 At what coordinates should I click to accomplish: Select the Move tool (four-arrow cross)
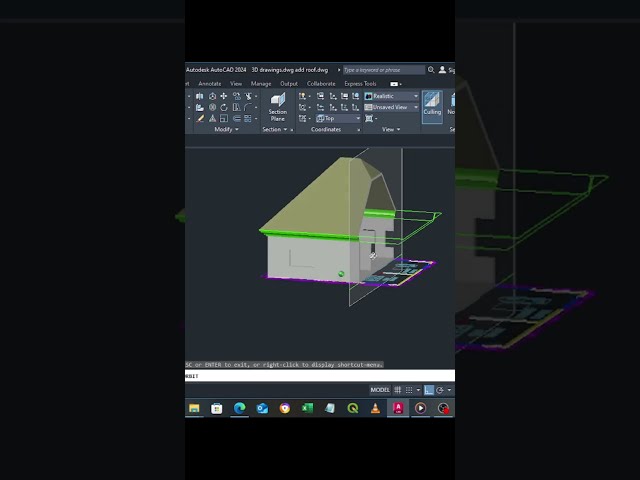click(224, 96)
